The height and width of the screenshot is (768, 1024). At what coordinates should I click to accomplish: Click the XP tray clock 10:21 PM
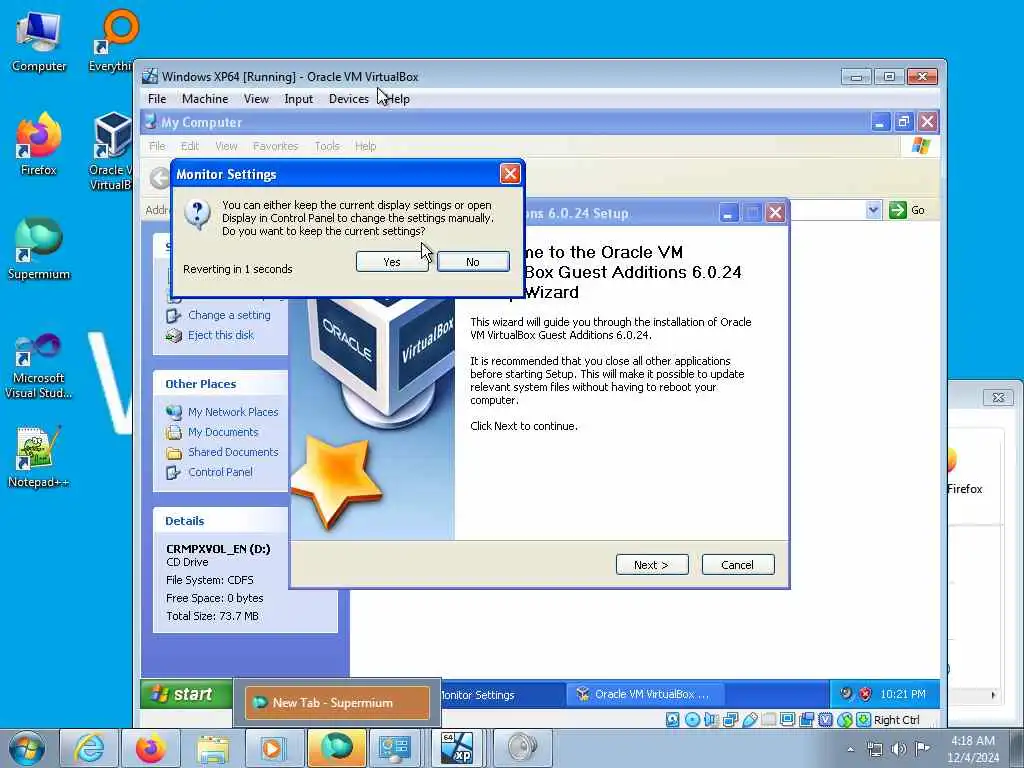tap(903, 694)
